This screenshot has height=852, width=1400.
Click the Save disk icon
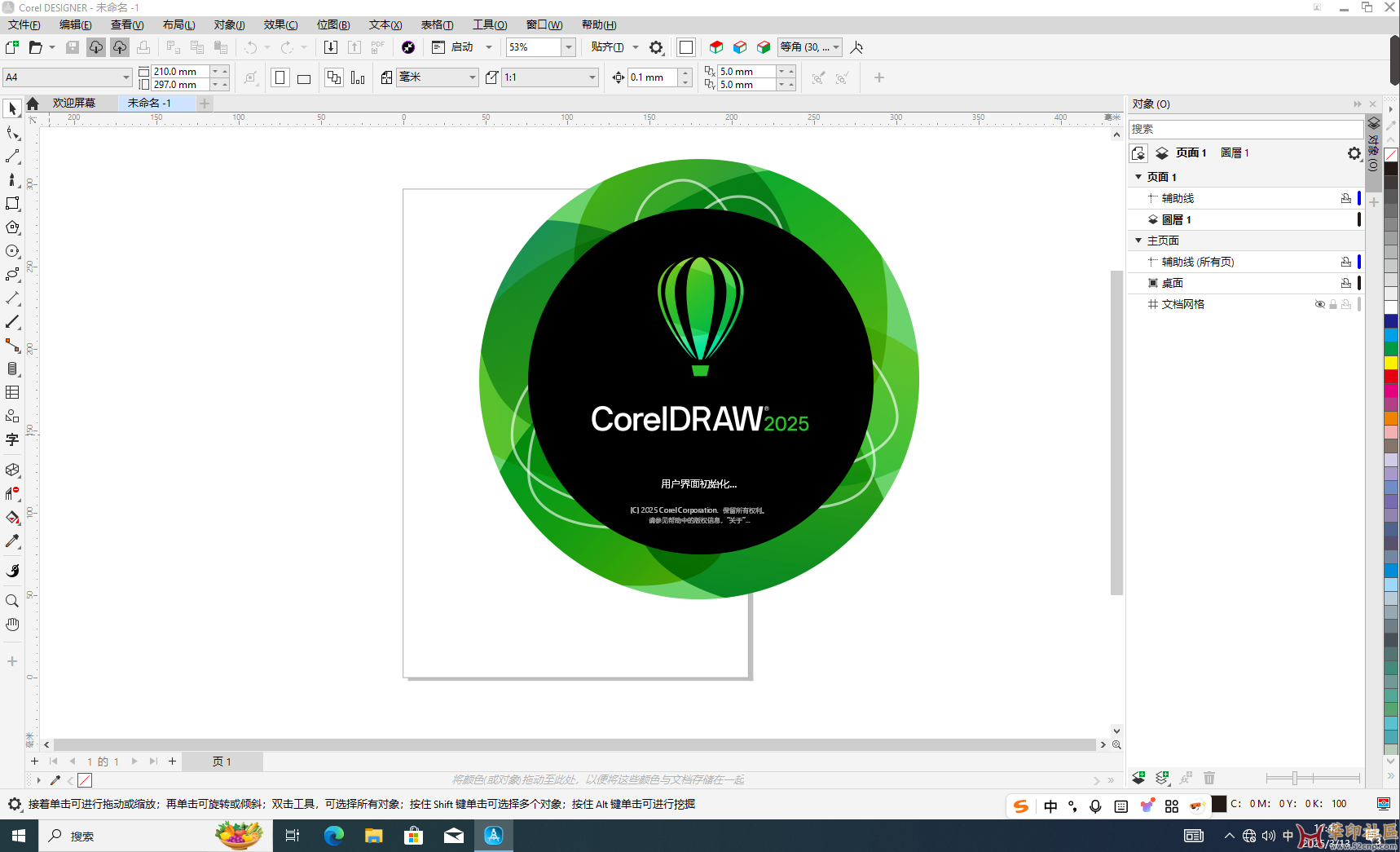[73, 47]
